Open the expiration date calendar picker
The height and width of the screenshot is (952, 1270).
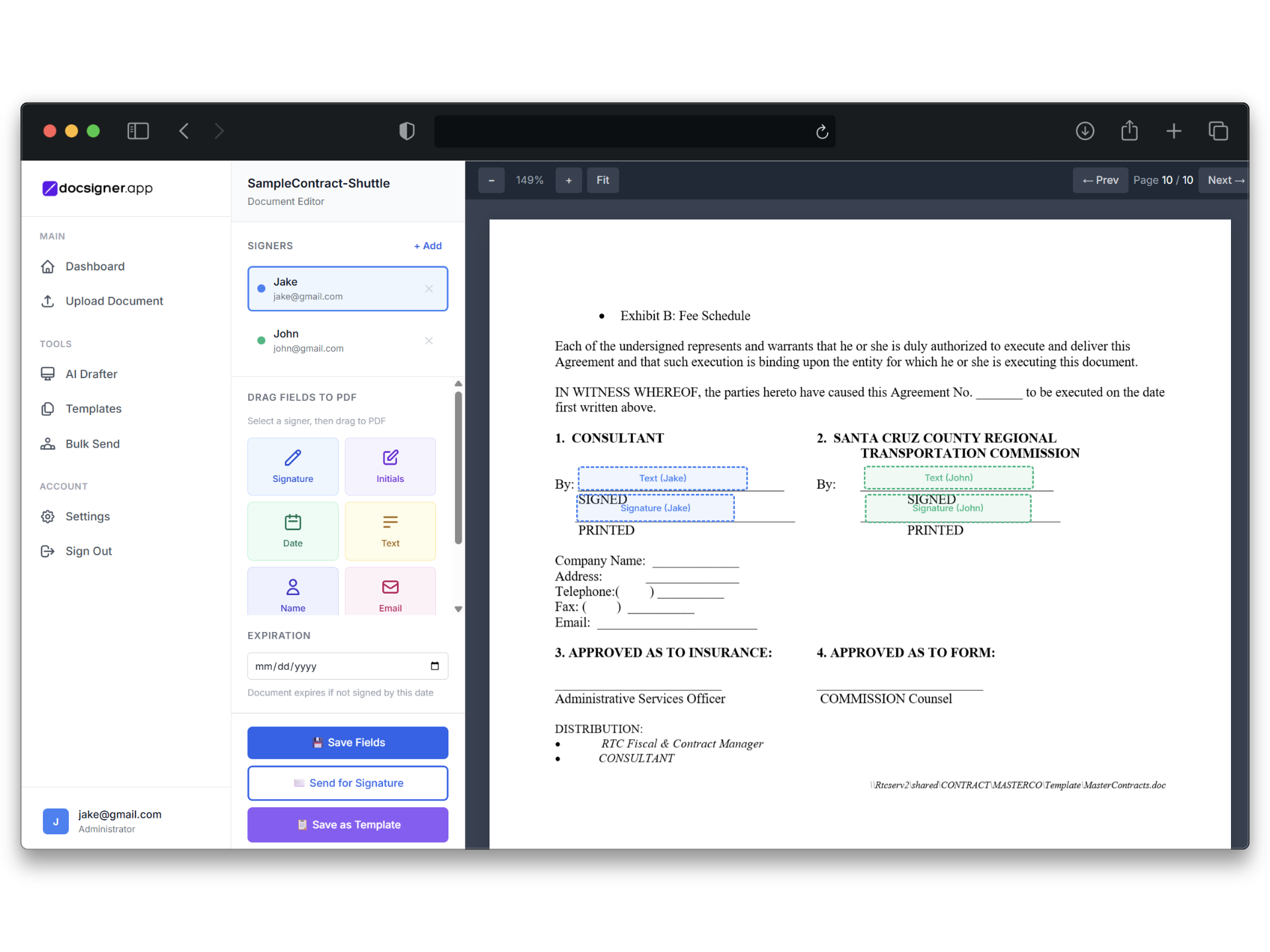tap(435, 666)
